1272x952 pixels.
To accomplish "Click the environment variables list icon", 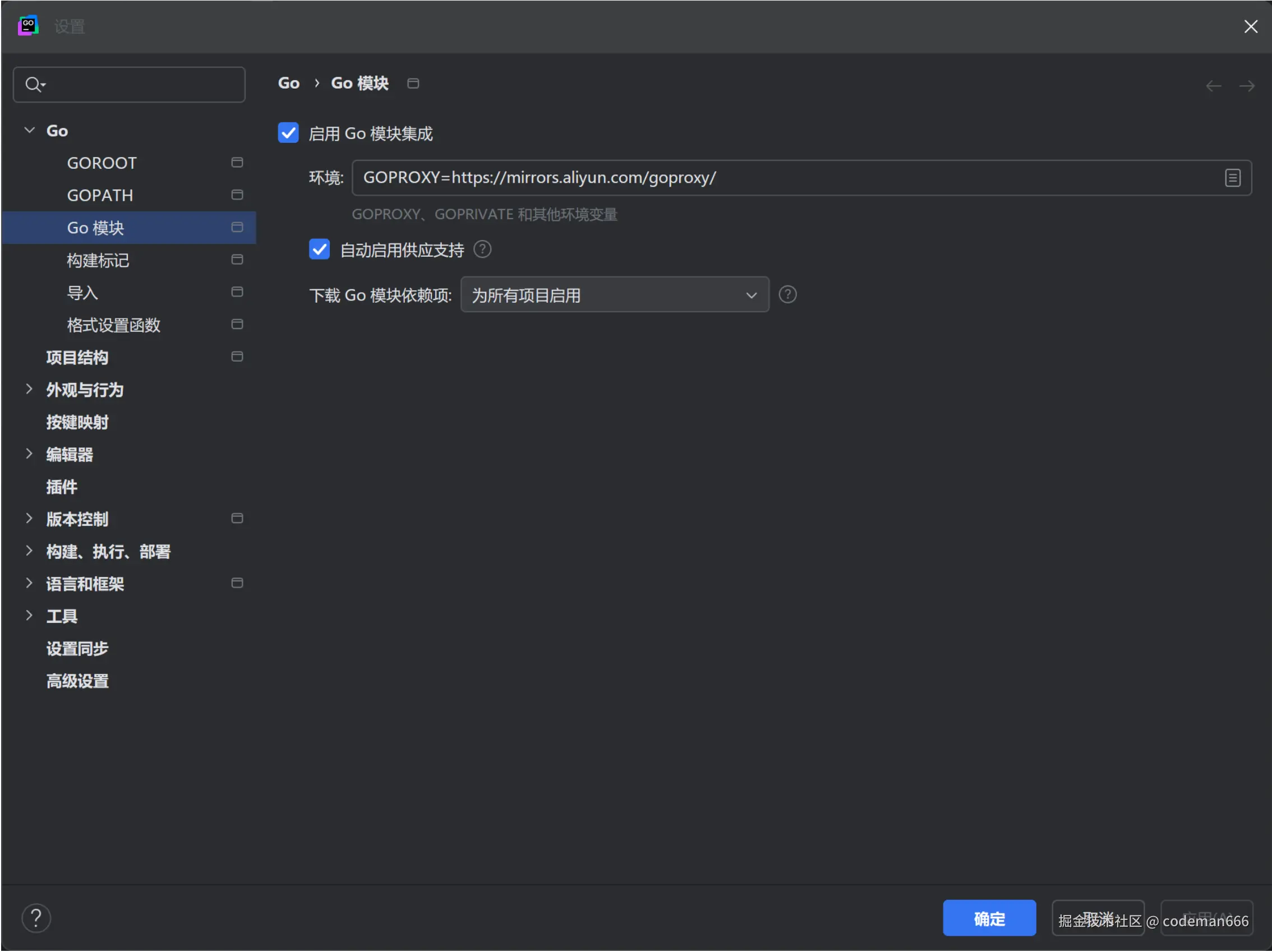I will click(1232, 178).
